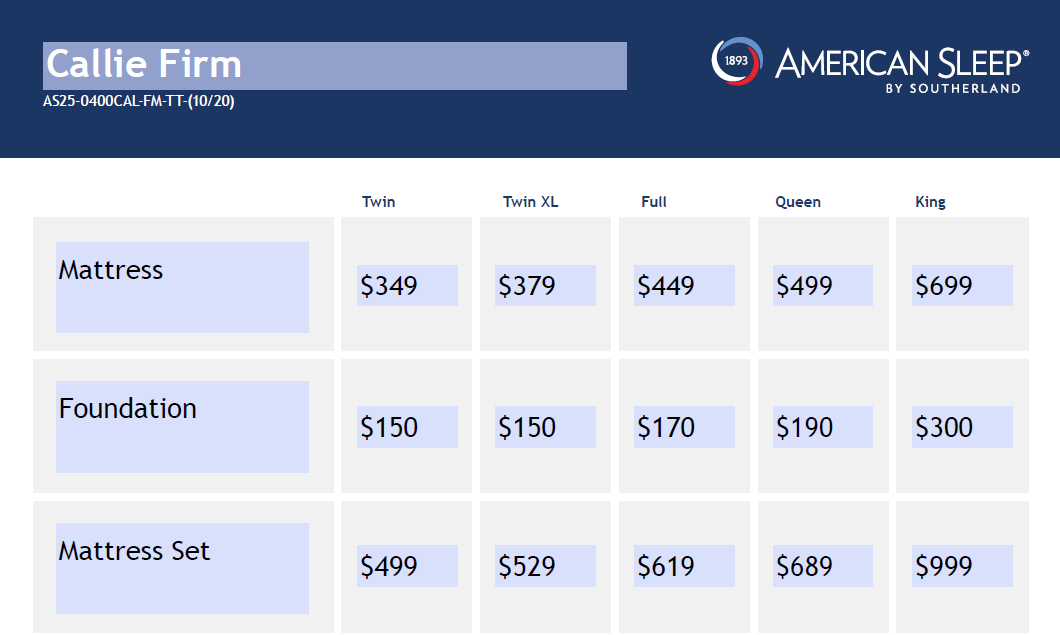
Task: Click the Queen mattress $499 price field
Action: tap(822, 286)
